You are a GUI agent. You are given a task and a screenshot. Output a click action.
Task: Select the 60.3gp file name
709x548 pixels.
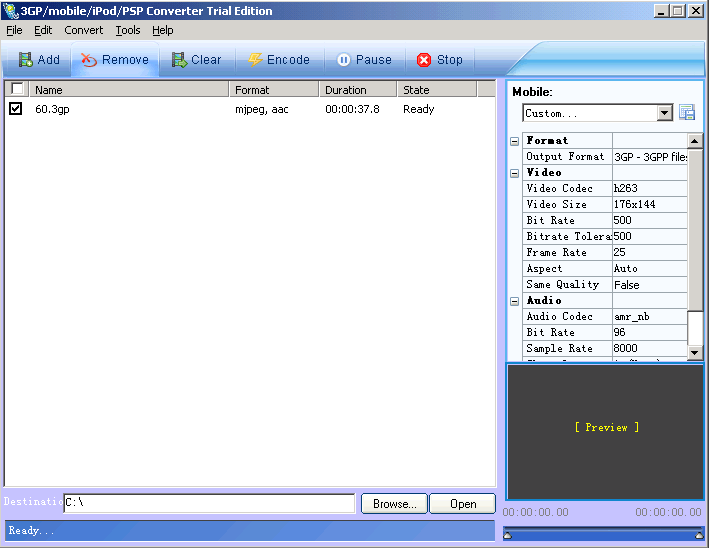(x=52, y=109)
